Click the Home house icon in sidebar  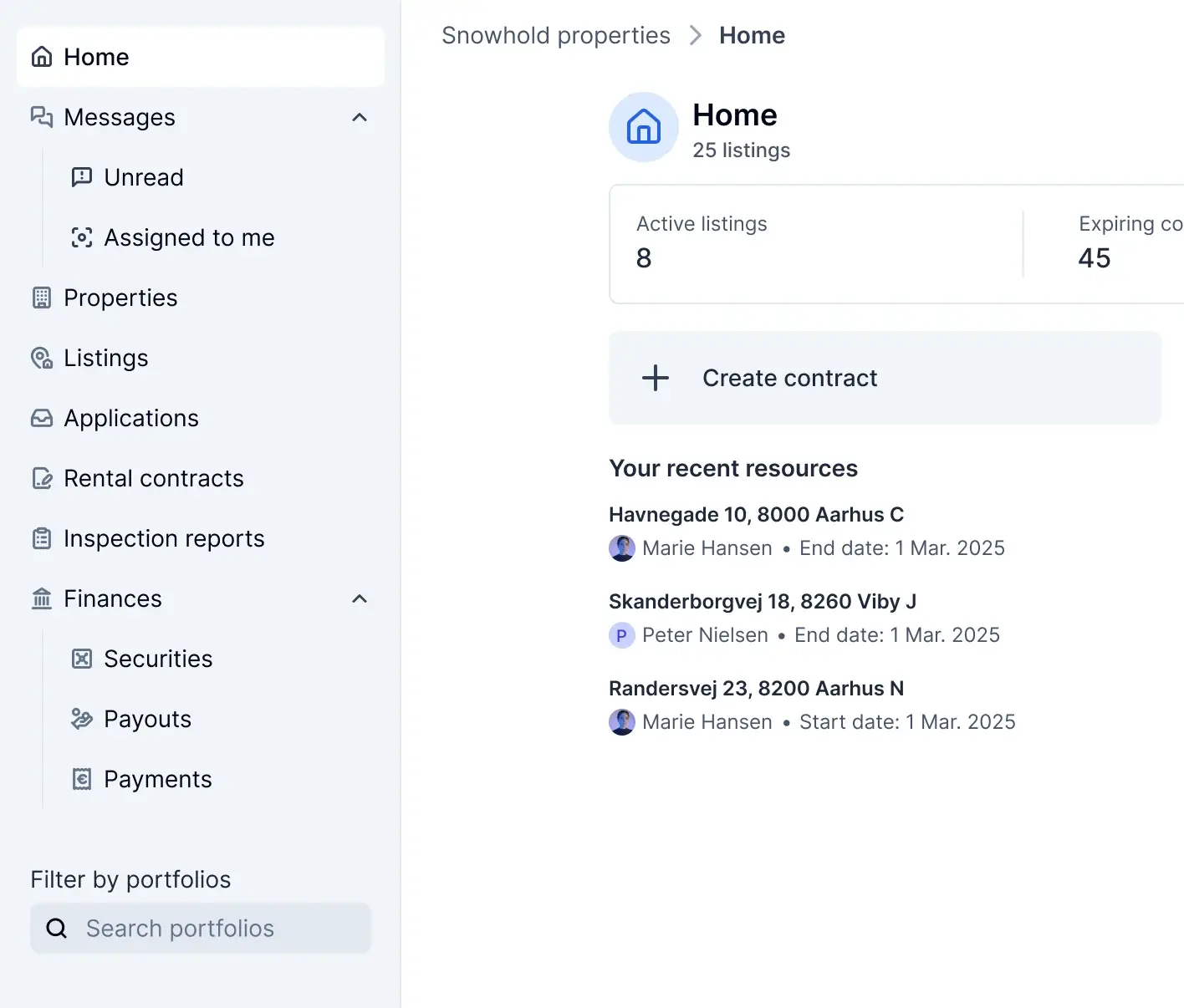(x=42, y=57)
